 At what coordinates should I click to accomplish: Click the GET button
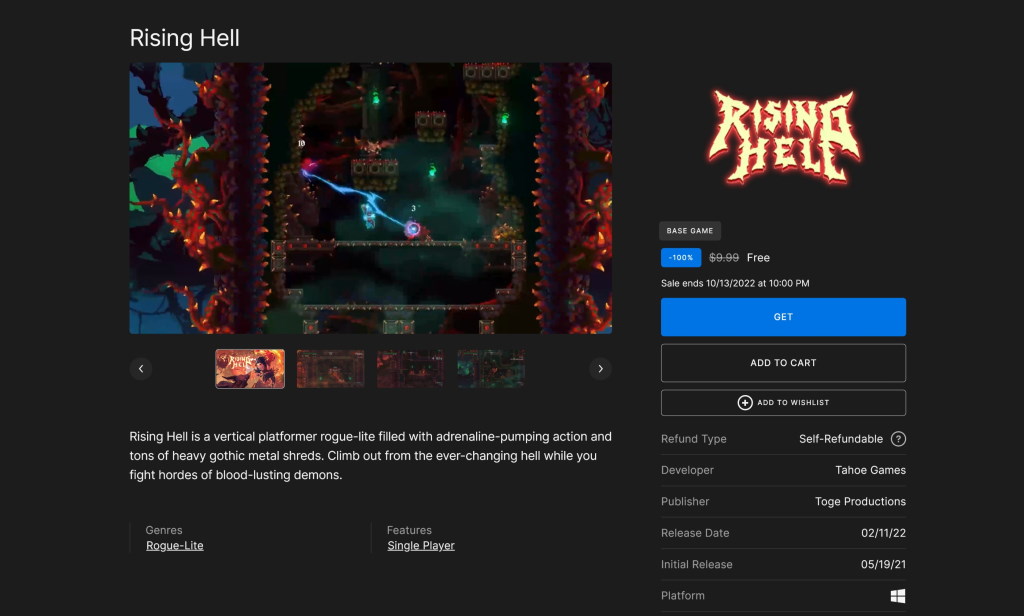pyautogui.click(x=783, y=316)
